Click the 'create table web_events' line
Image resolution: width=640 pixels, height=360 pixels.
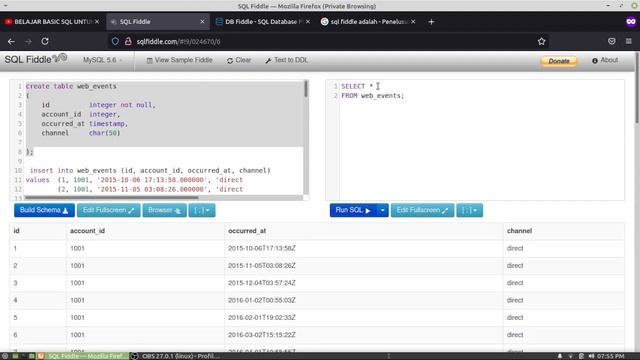click(71, 86)
